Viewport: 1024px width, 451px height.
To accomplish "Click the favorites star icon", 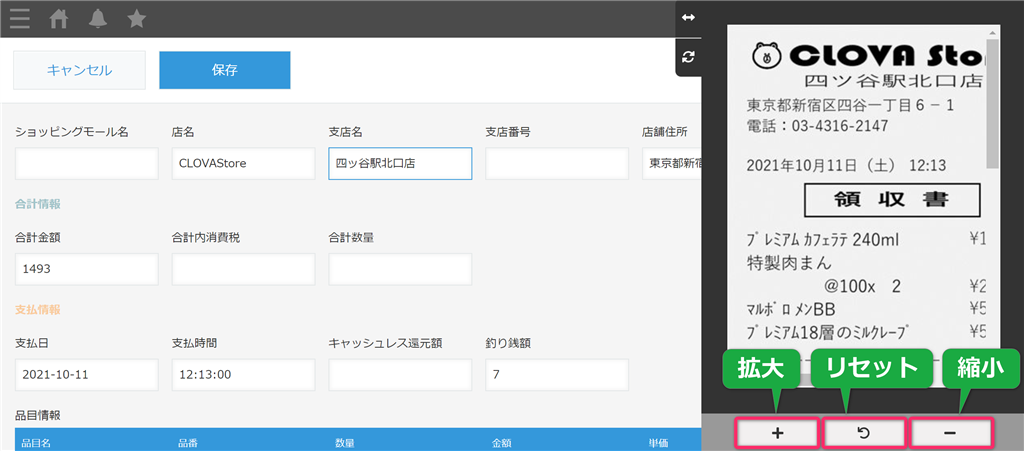I will [136, 20].
